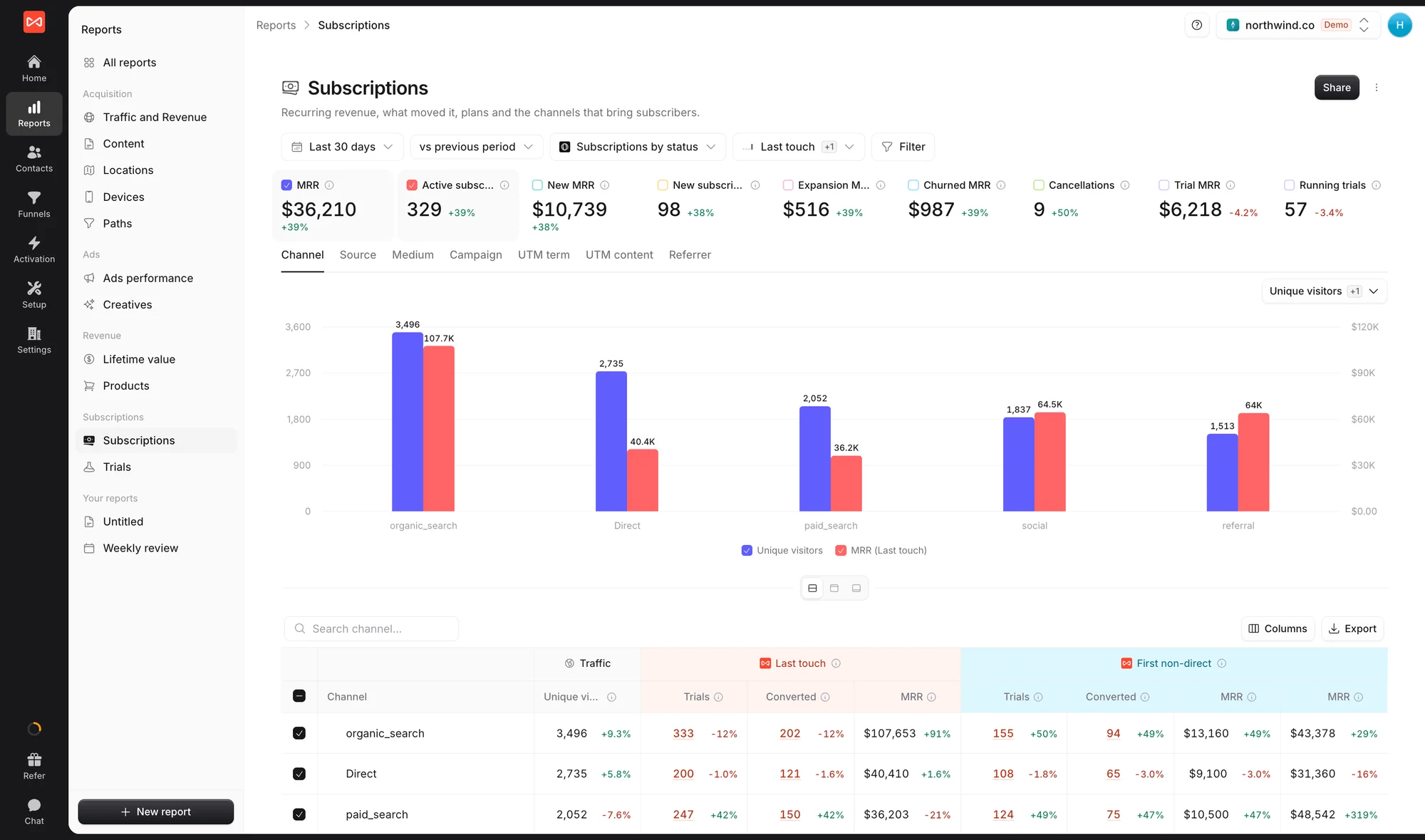Select the table-only layout icon
This screenshot has width=1425, height=840.
click(x=856, y=588)
